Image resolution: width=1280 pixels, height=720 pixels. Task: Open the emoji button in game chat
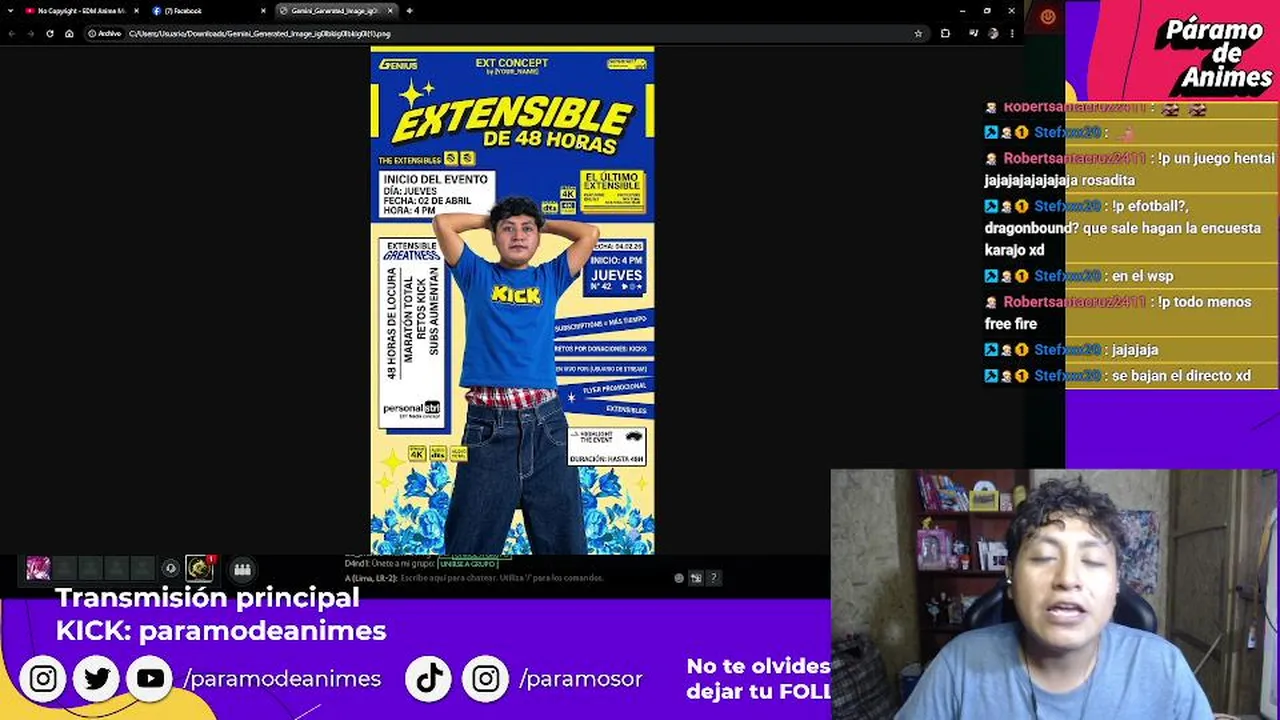[679, 578]
